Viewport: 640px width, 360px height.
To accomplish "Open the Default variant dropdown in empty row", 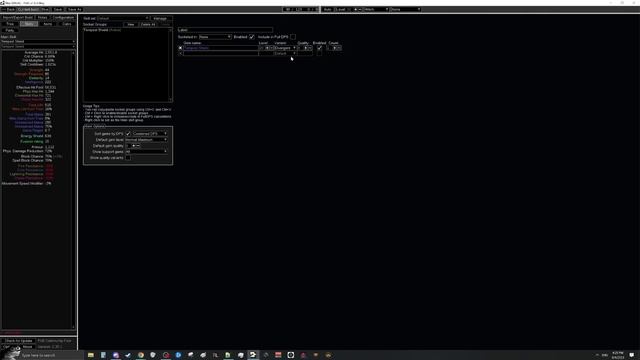I will (x=285, y=53).
